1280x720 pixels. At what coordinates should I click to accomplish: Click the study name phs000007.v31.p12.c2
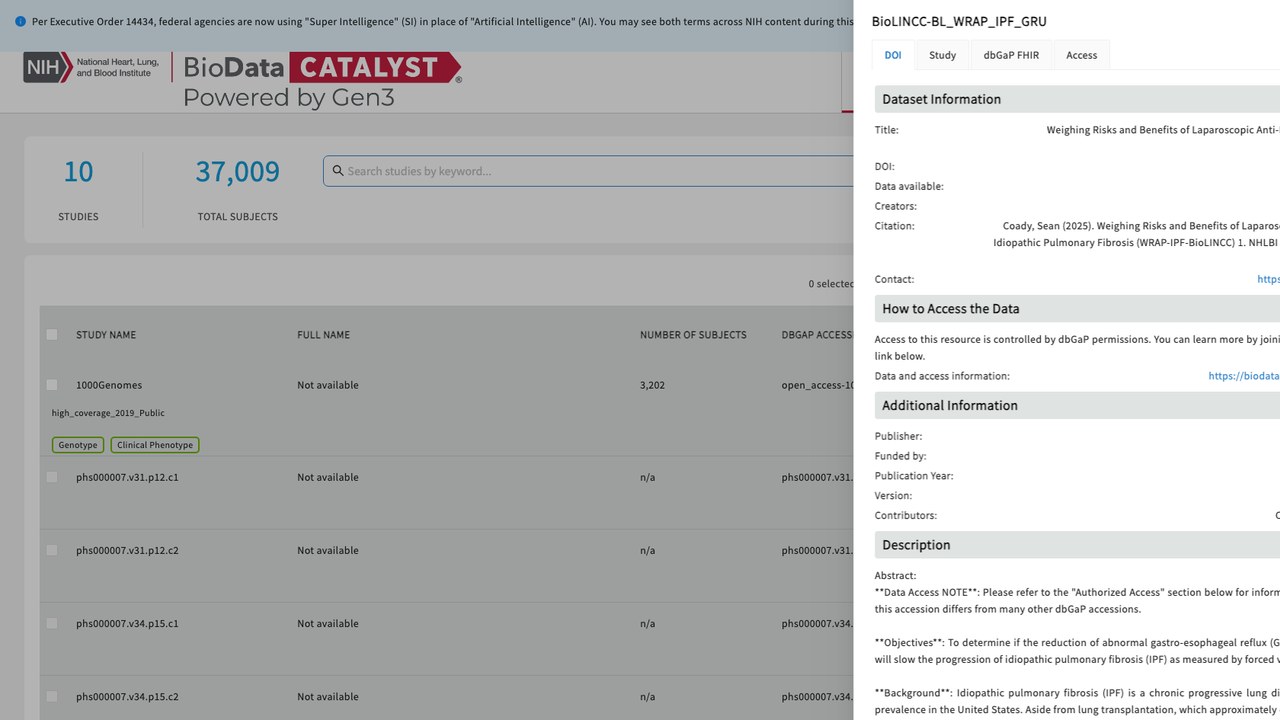coord(127,550)
